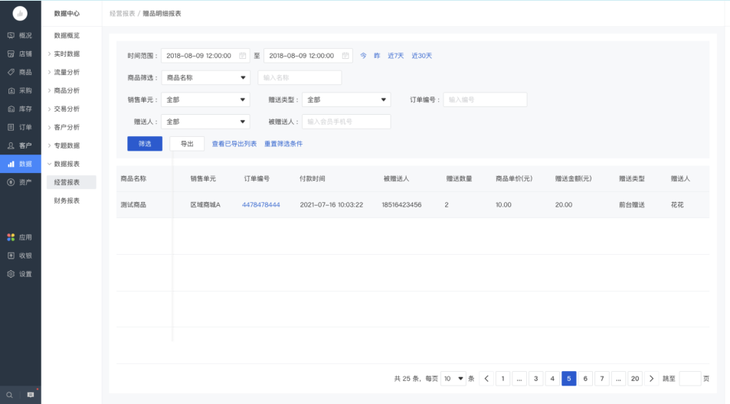Go to next page arrow in pagination
This screenshot has height=404, width=730.
651,378
